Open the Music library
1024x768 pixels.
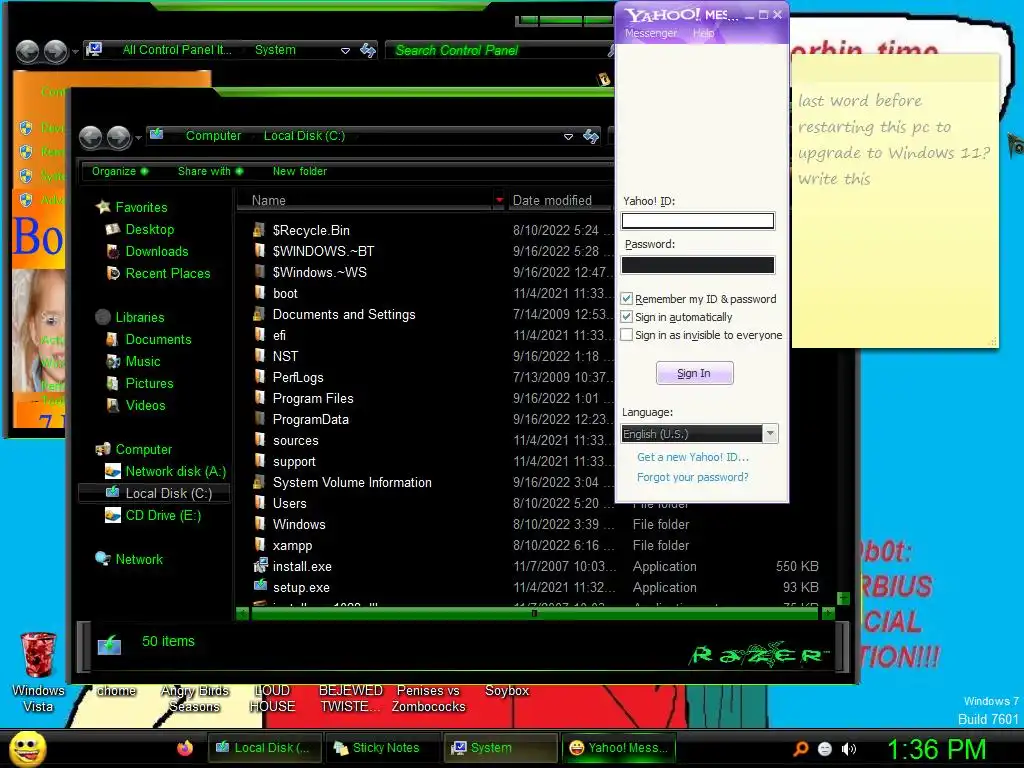(142, 362)
